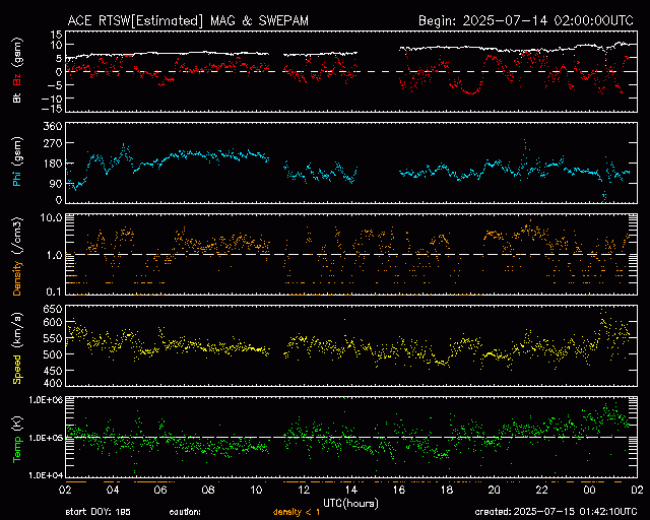Image resolution: width=650 pixels, height=520 pixels.
Task: Click the 'UTC(hours)' x-axis title
Action: 351,503
